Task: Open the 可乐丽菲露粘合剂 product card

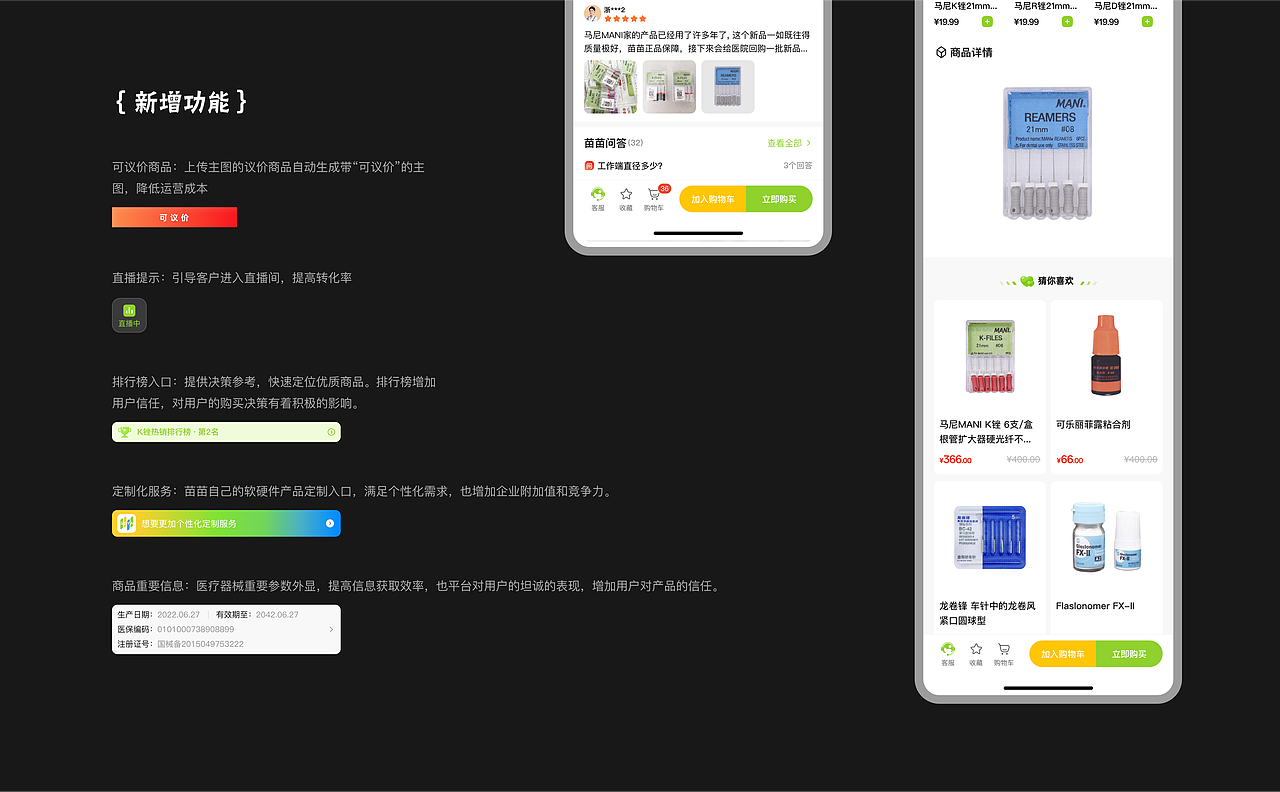Action: coord(1106,387)
